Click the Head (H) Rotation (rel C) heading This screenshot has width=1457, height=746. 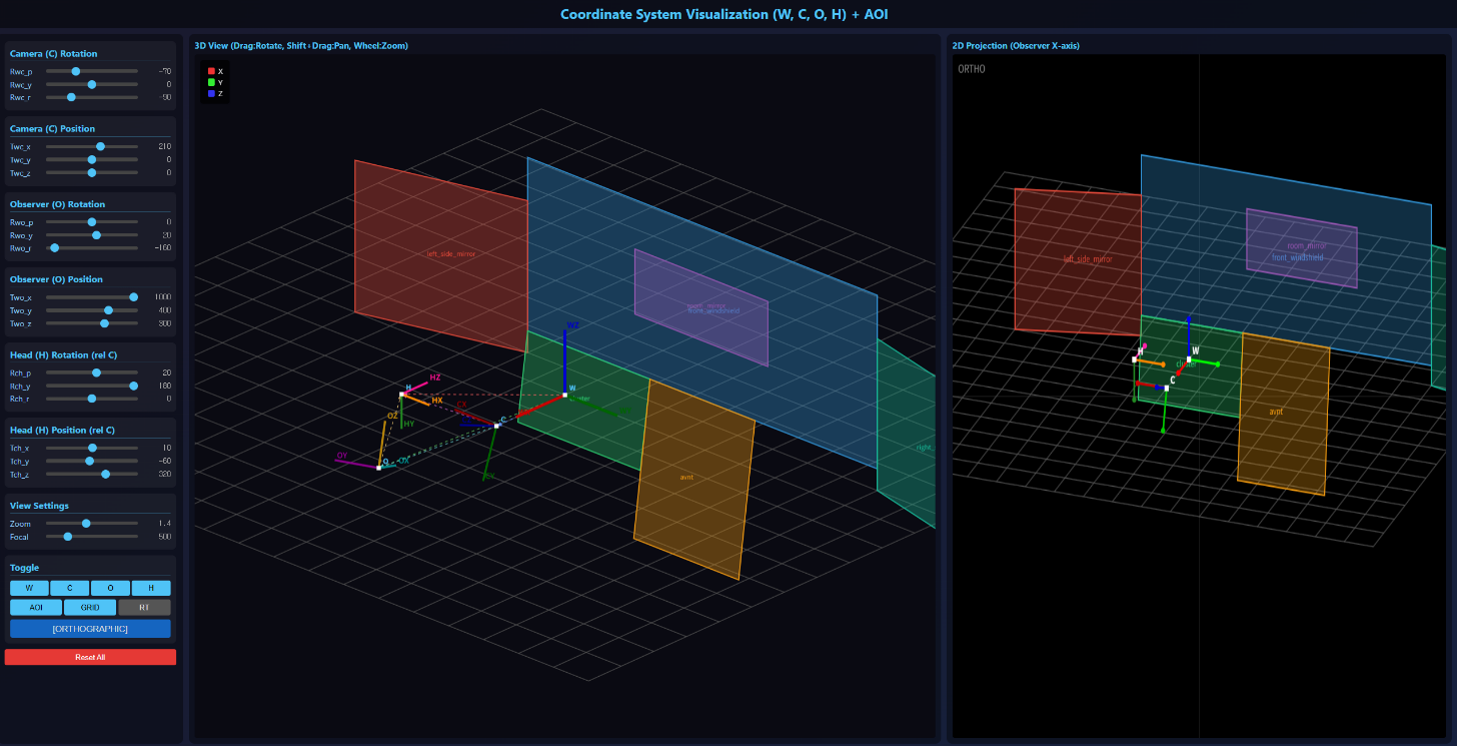click(x=63, y=354)
